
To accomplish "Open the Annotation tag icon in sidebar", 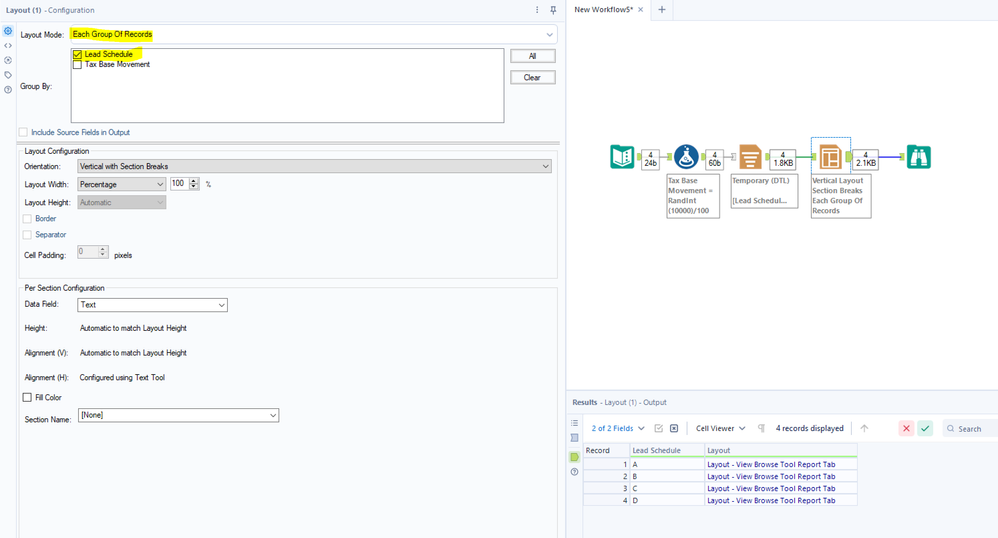I will tap(8, 75).
